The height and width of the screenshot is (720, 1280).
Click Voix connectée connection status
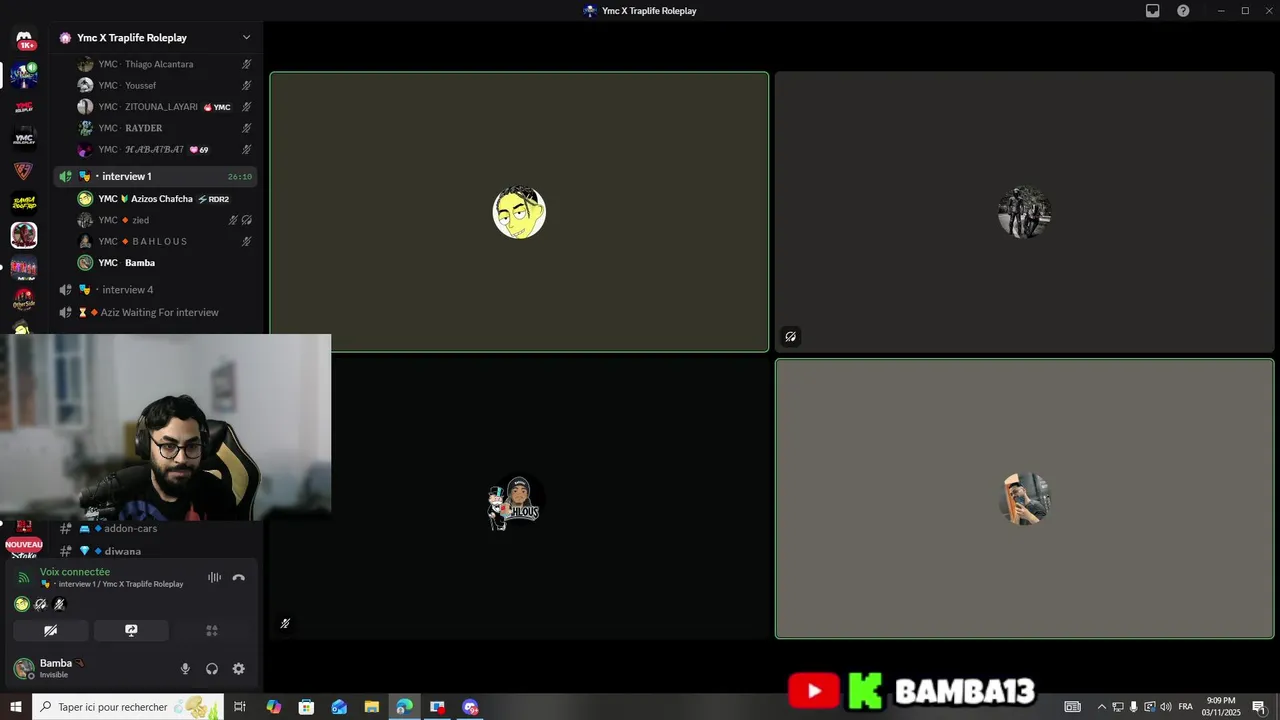(x=75, y=572)
